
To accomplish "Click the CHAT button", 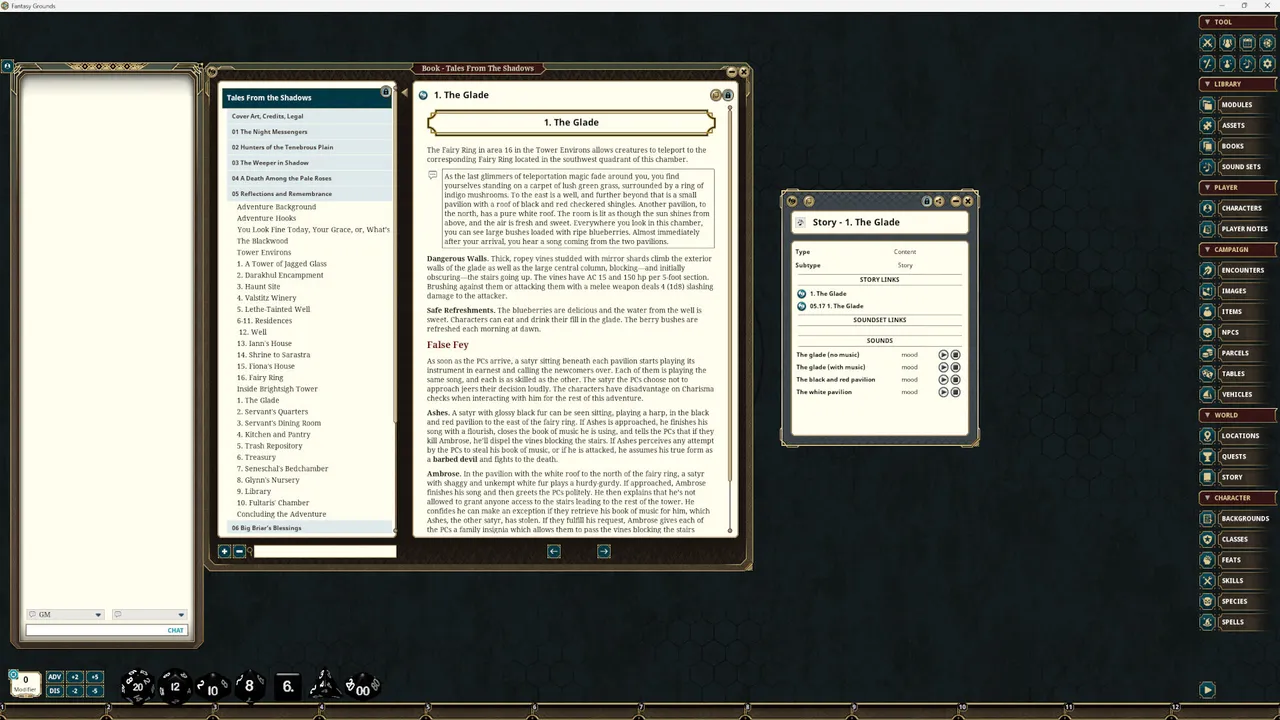I will (x=176, y=630).
